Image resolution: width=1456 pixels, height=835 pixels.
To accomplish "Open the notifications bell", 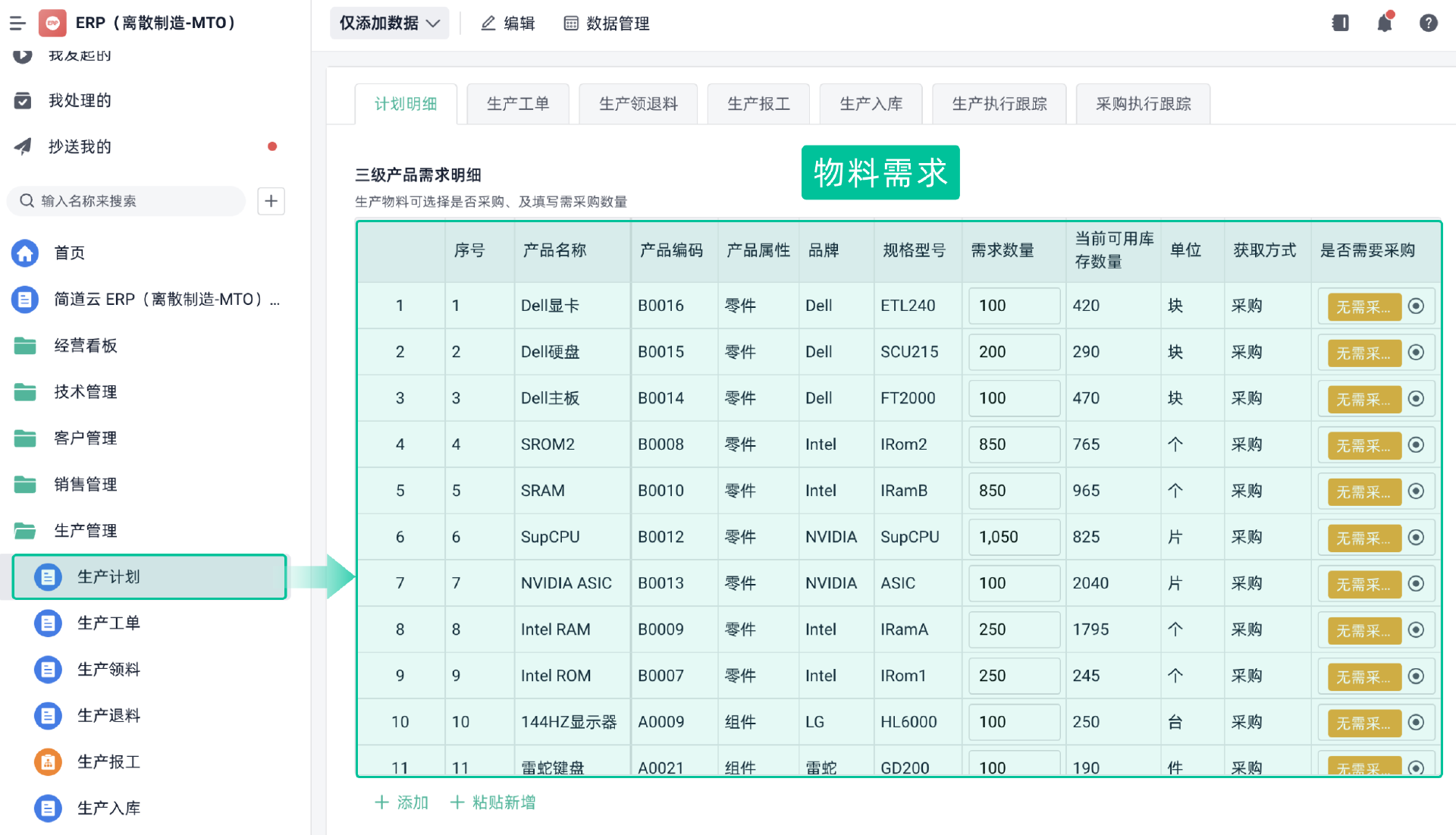I will [1384, 23].
